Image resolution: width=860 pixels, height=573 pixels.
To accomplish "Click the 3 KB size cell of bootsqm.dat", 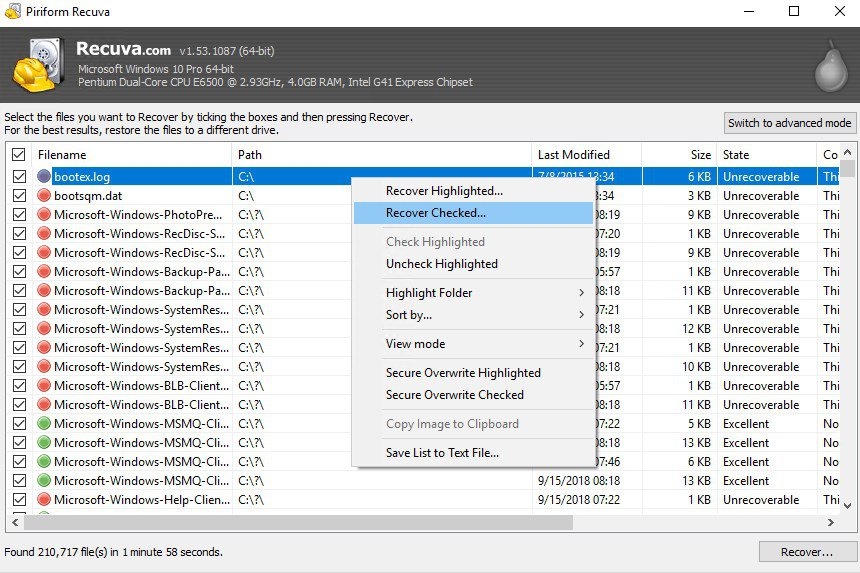I will point(699,196).
